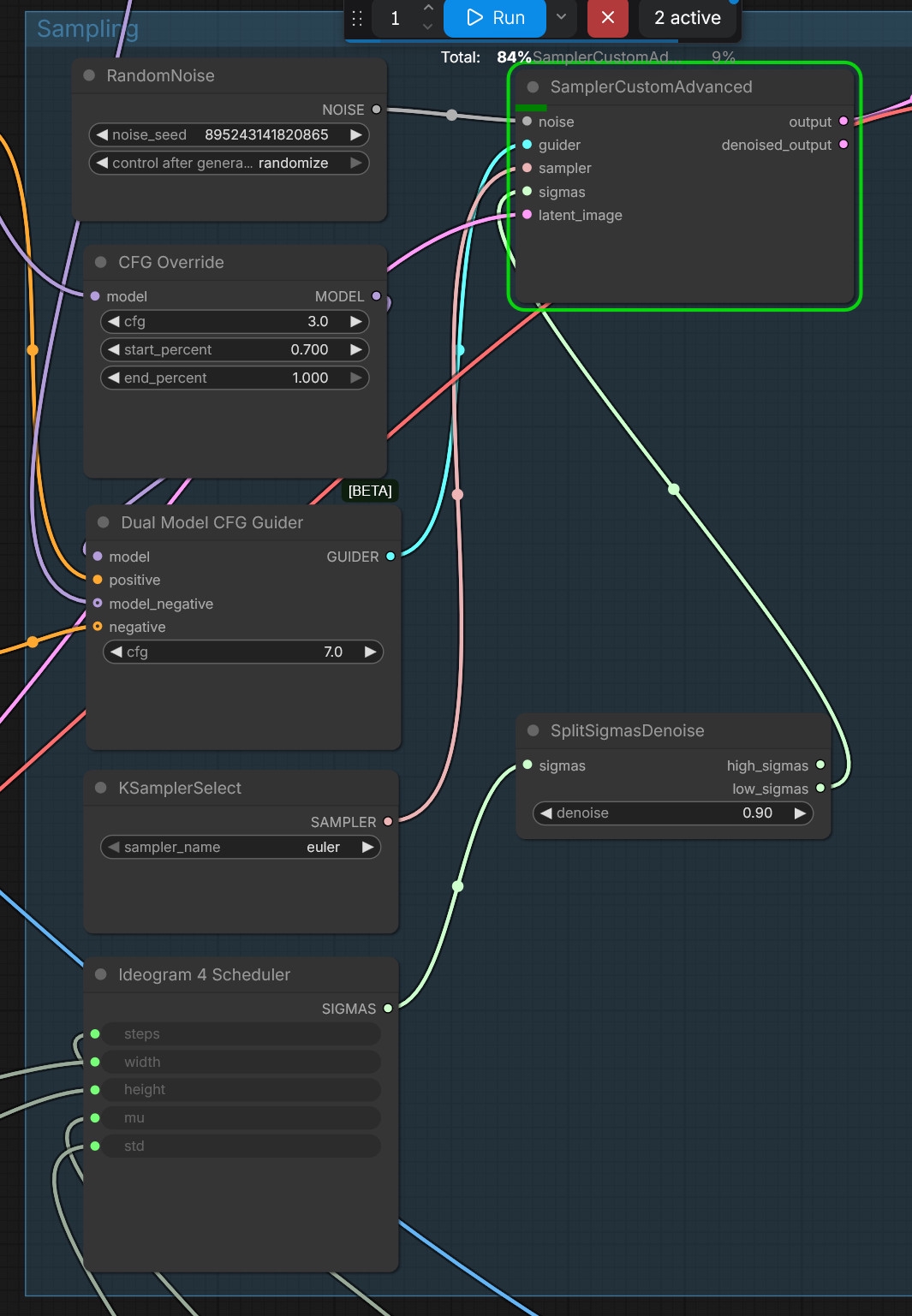
Task: Click the std input socket on scheduler
Action: pyautogui.click(x=95, y=1146)
